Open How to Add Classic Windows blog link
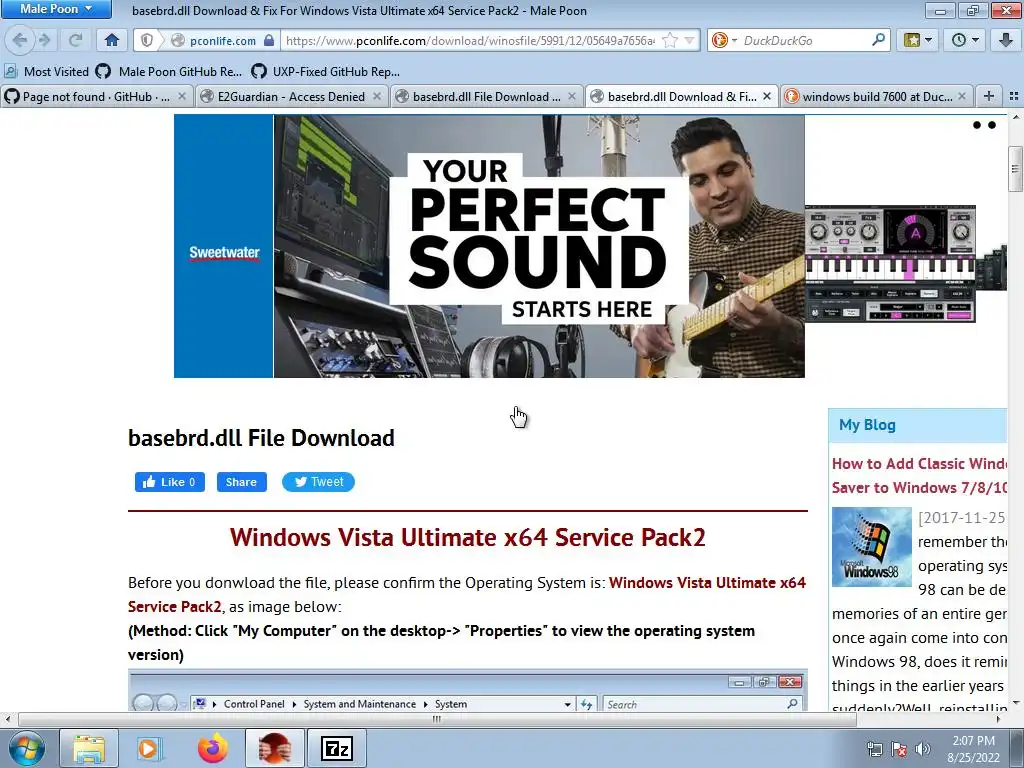Image resolution: width=1024 pixels, height=768 pixels. coord(920,475)
